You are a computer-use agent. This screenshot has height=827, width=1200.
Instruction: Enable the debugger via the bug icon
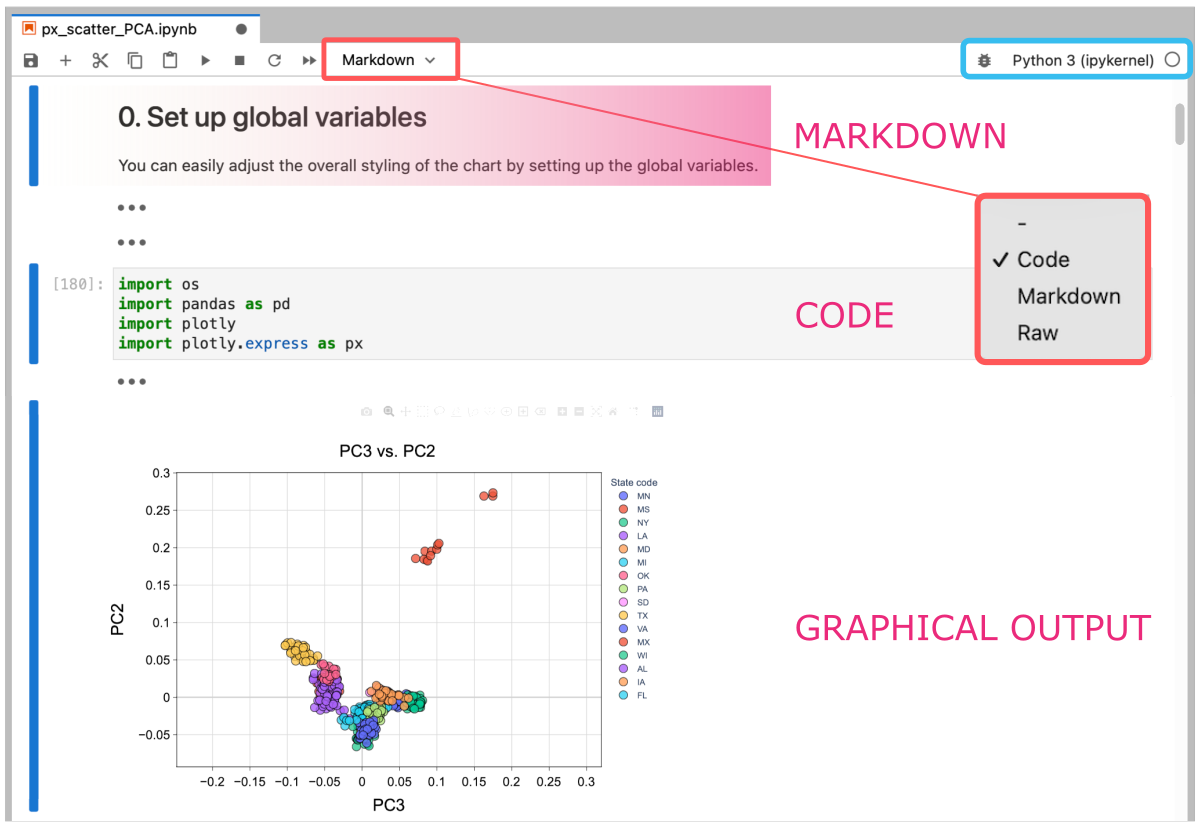click(984, 60)
